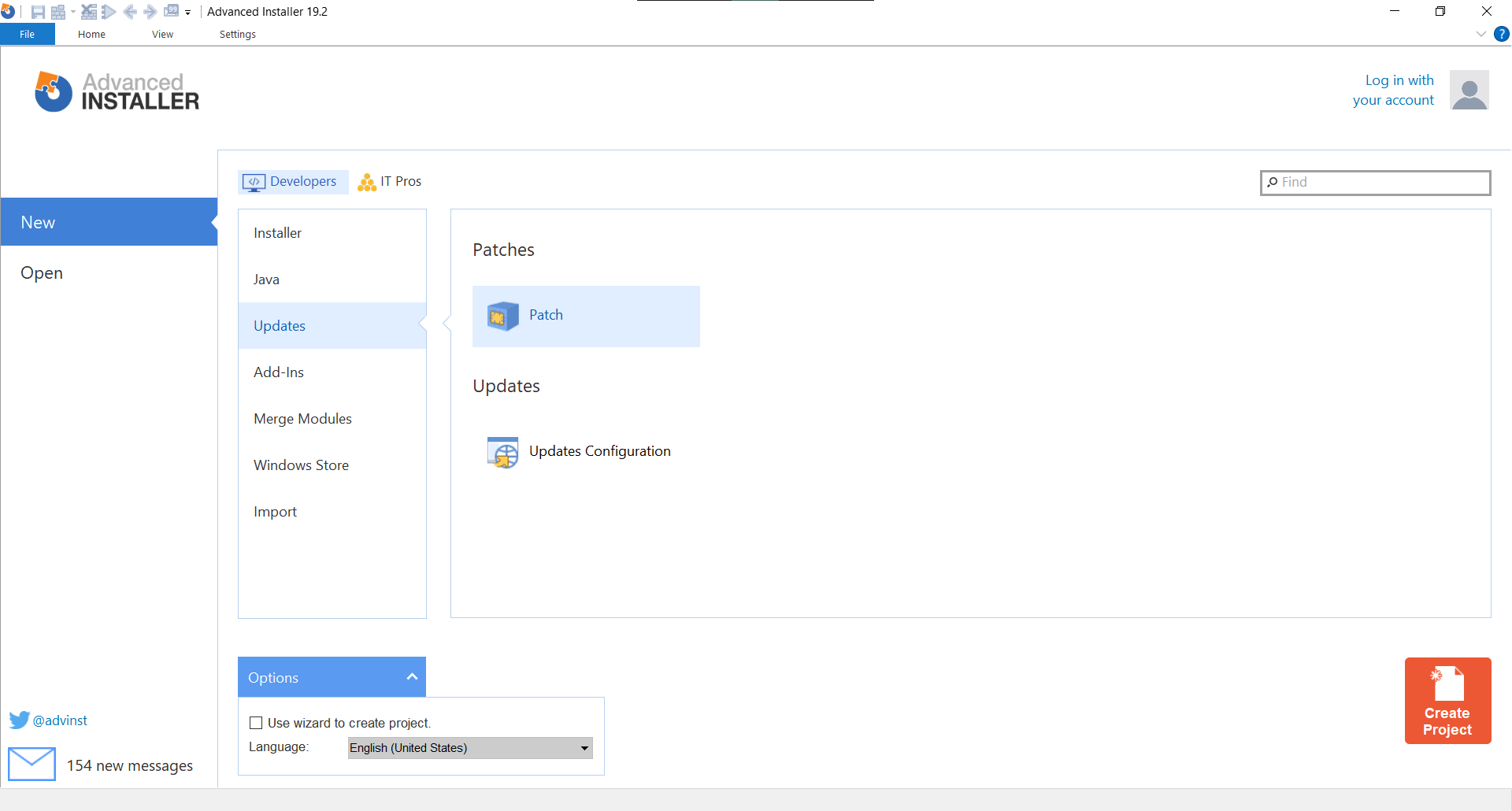
Task: Open the Language English (United States) dropdown
Action: [x=470, y=748]
